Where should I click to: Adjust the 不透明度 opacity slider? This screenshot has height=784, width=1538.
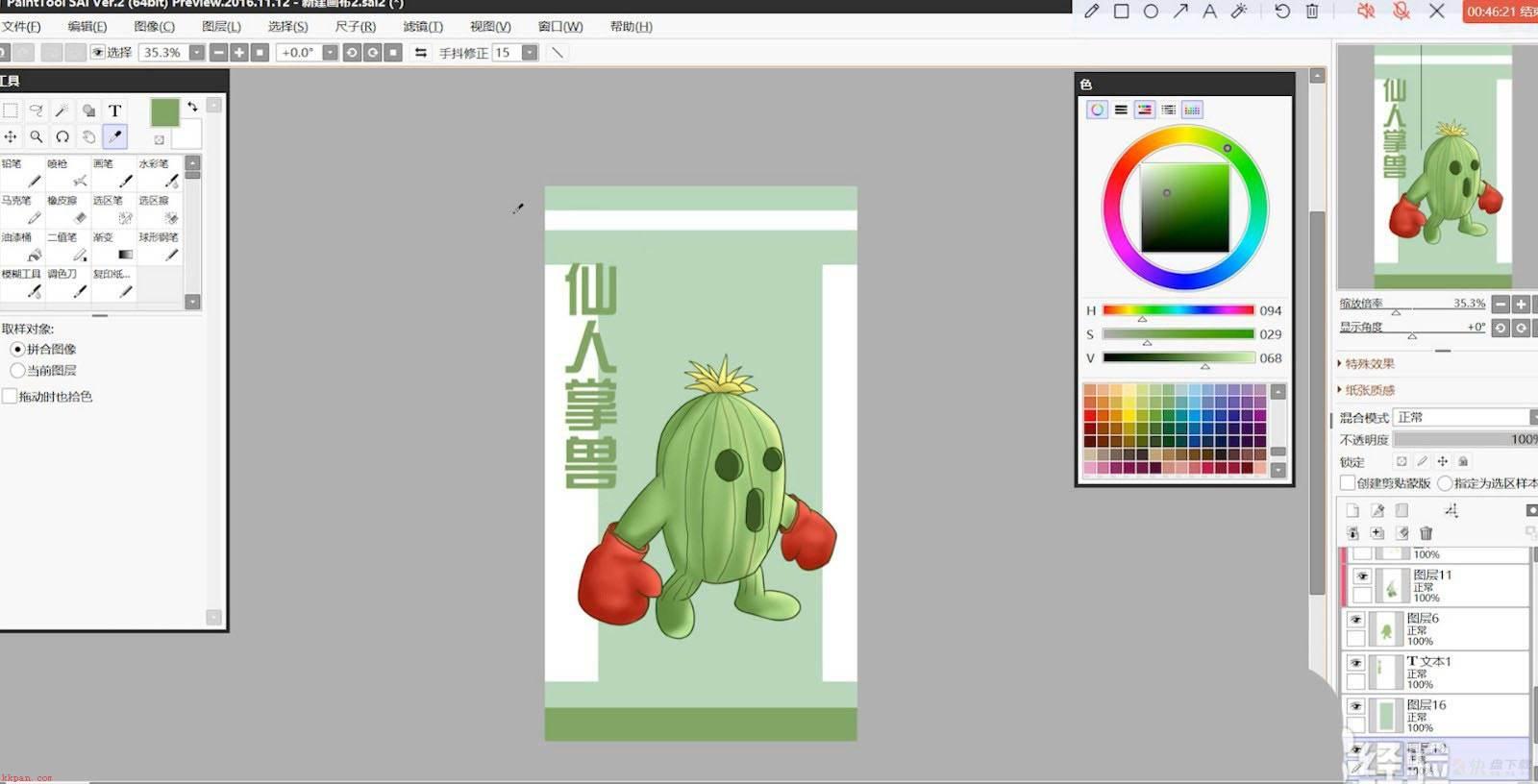point(1466,439)
